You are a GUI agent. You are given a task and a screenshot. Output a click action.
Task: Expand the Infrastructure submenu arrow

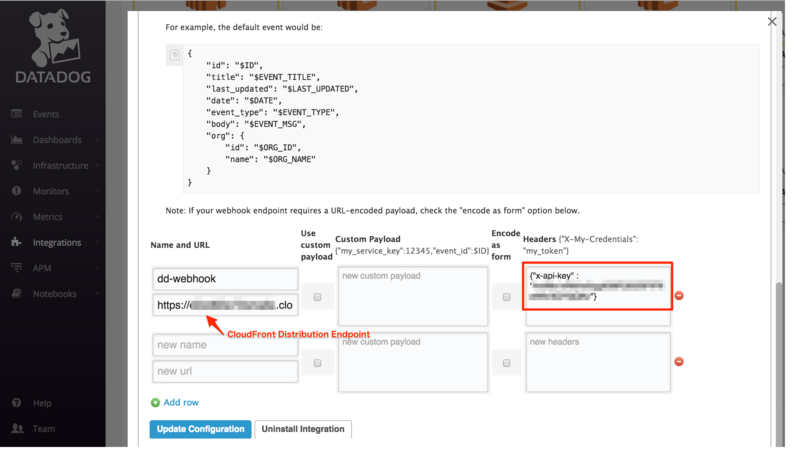click(x=97, y=165)
